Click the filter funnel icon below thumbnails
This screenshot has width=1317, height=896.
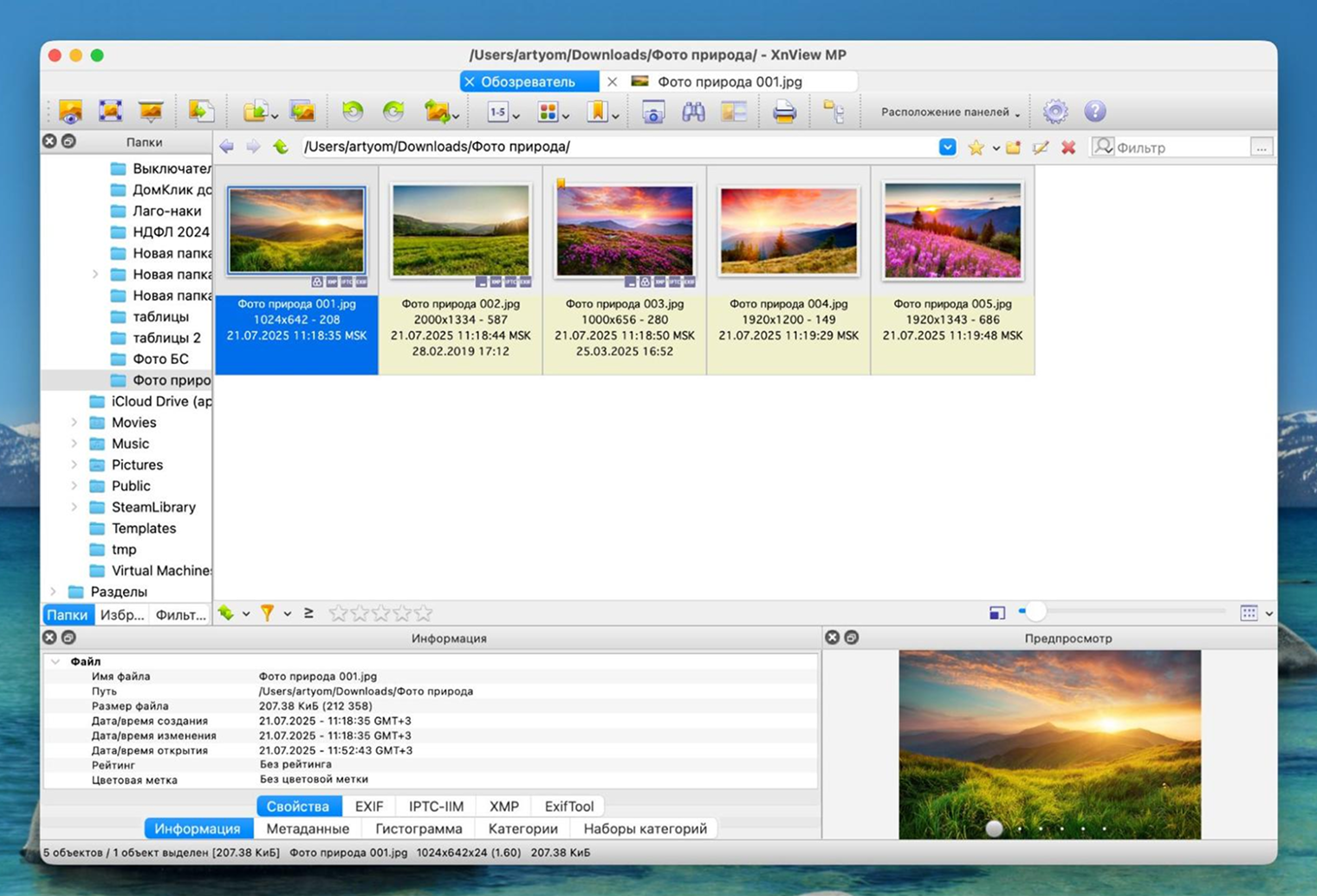pyautogui.click(x=267, y=613)
